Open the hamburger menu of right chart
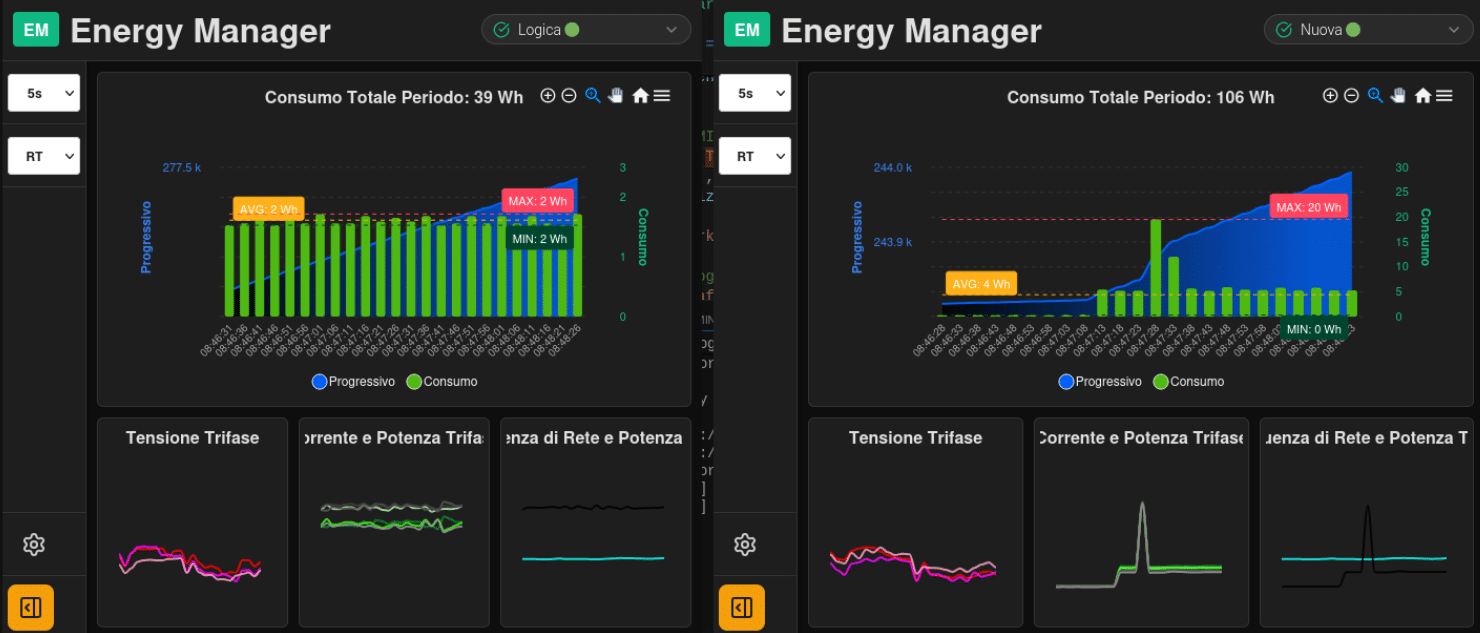This screenshot has height=633, width=1480. (x=1444, y=95)
